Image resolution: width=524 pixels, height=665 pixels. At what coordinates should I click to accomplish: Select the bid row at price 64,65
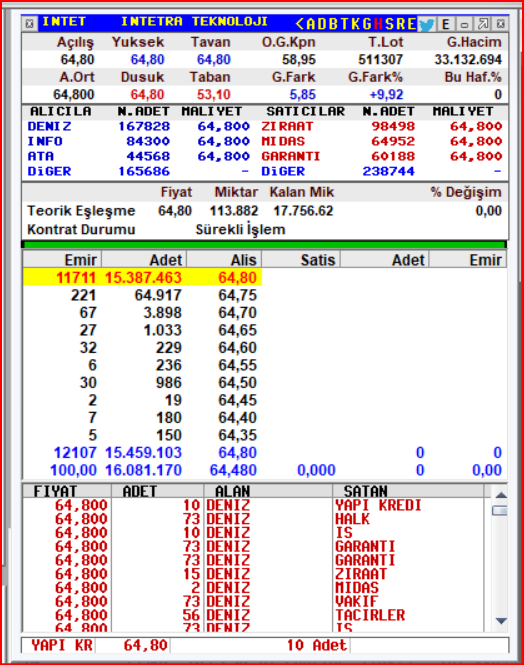[142, 330]
